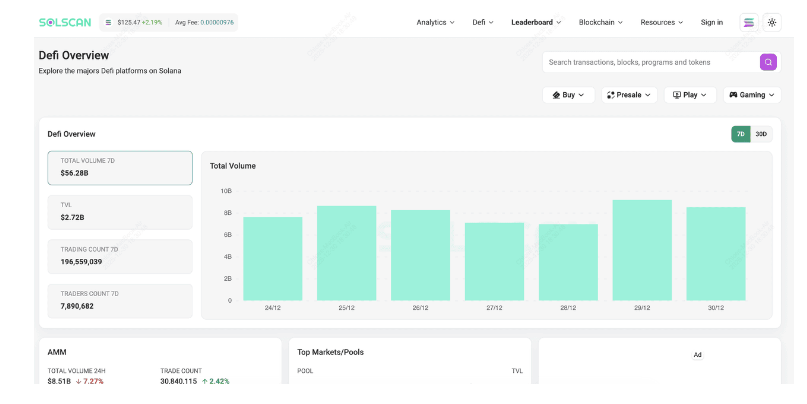807x404 pixels.
Task: Open the Solana network selector icon
Action: [749, 22]
